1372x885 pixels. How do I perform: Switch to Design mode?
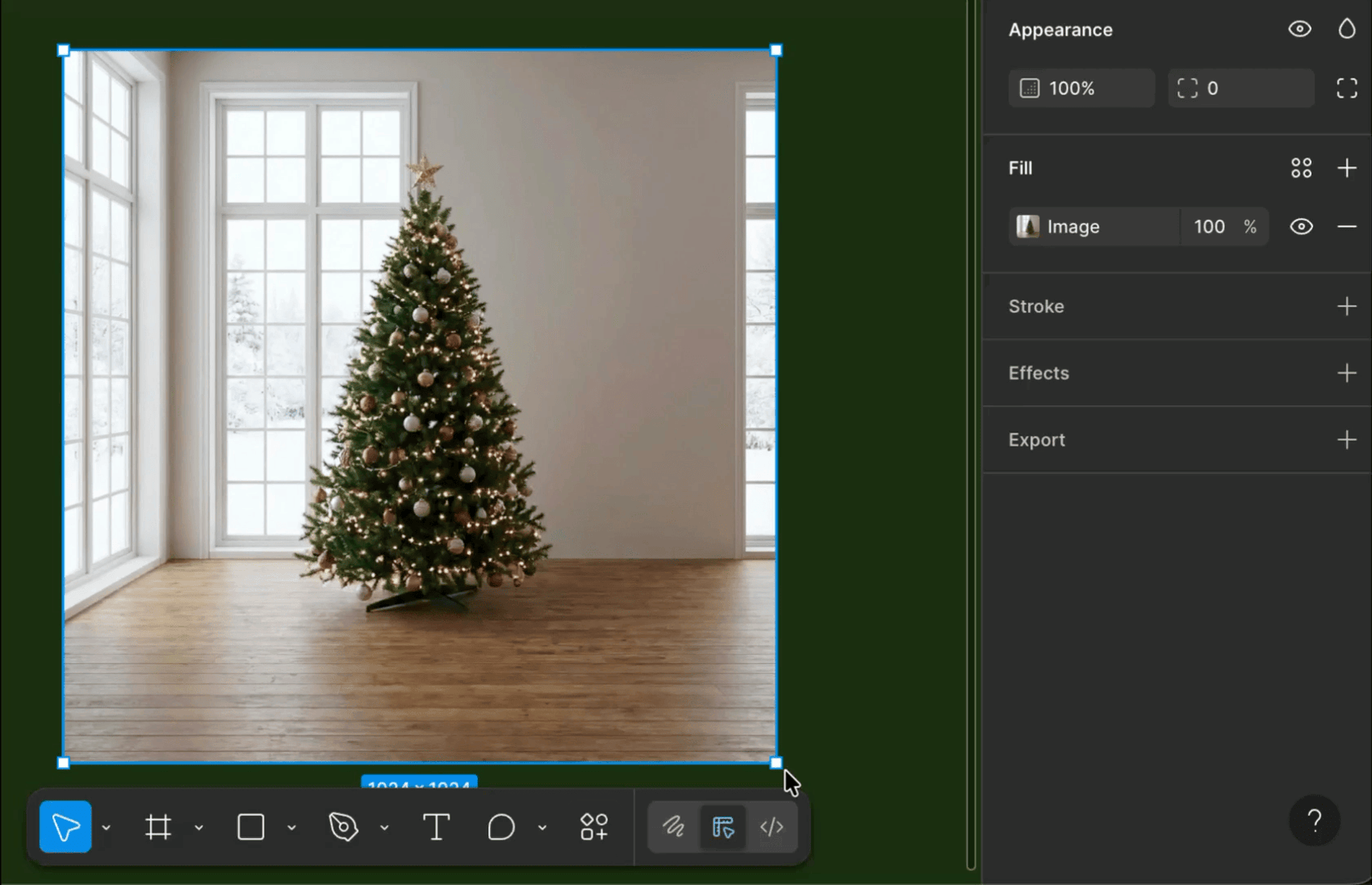723,827
